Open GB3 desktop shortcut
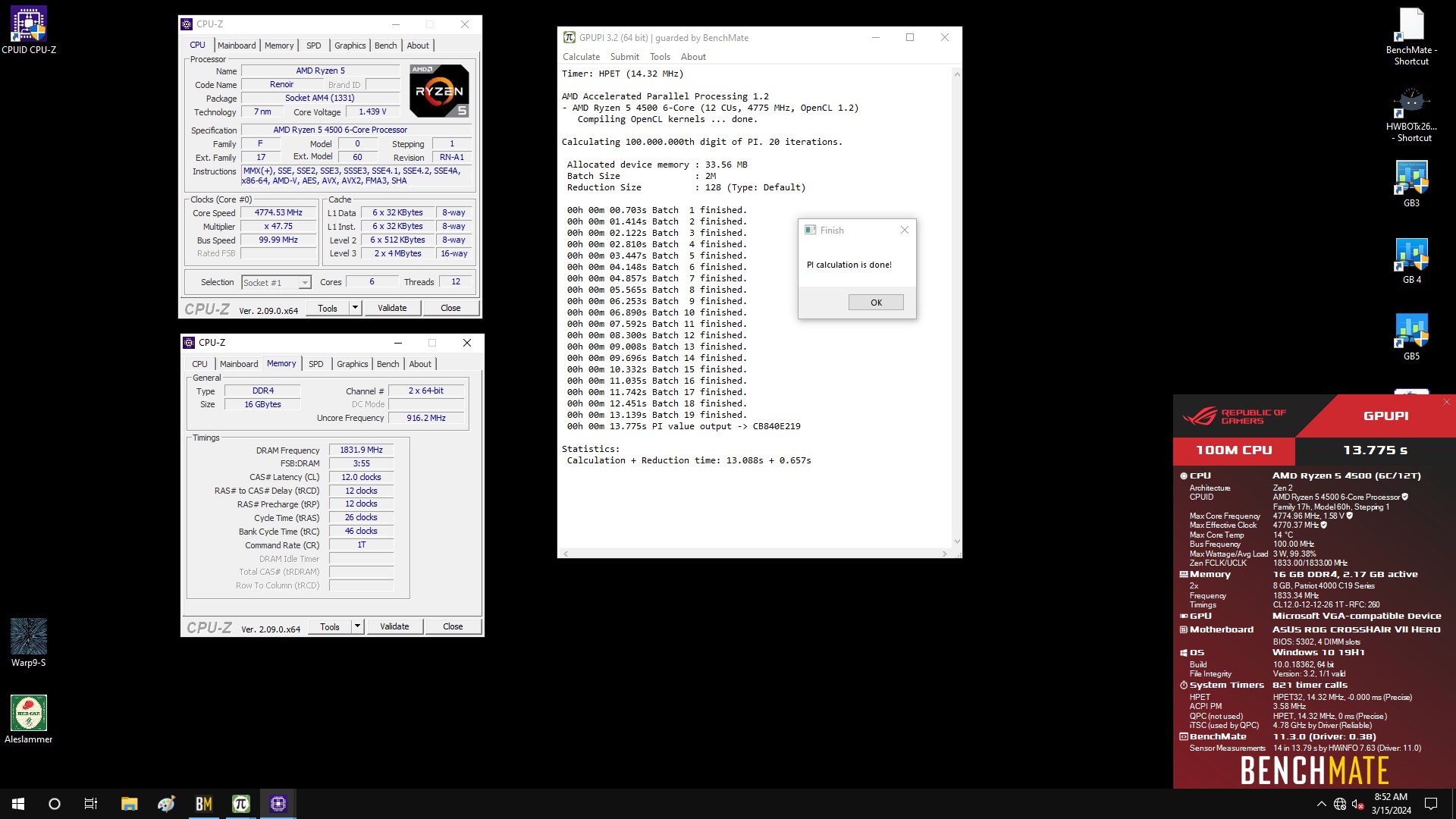 [x=1411, y=184]
